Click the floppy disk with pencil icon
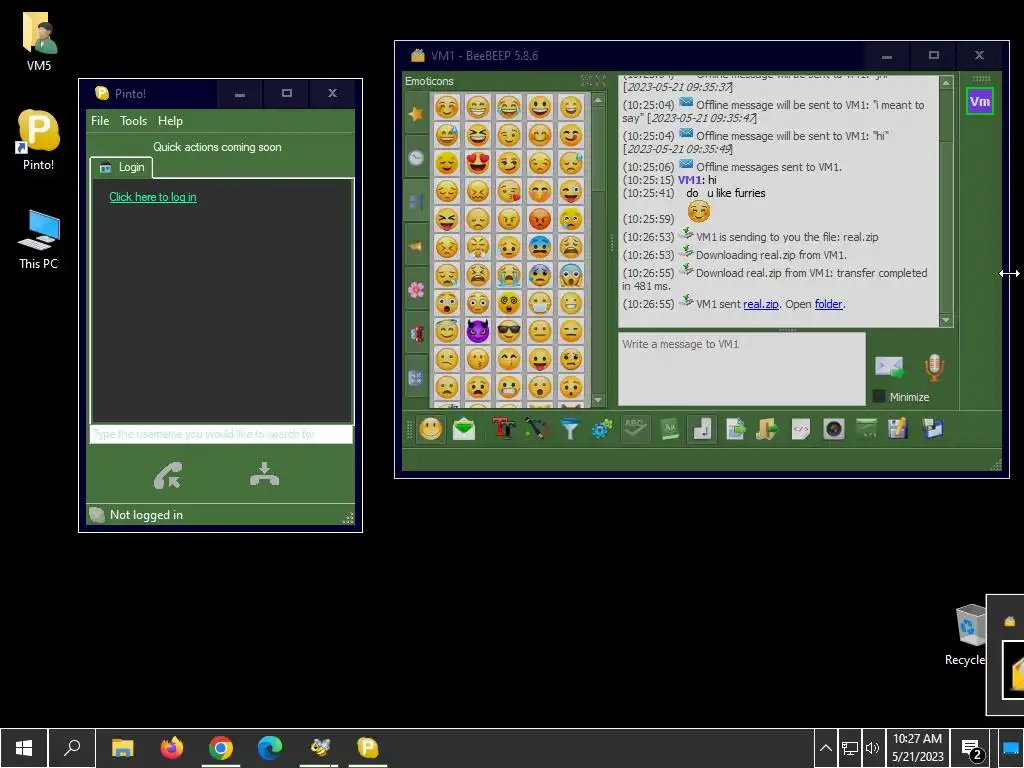 [x=898, y=429]
